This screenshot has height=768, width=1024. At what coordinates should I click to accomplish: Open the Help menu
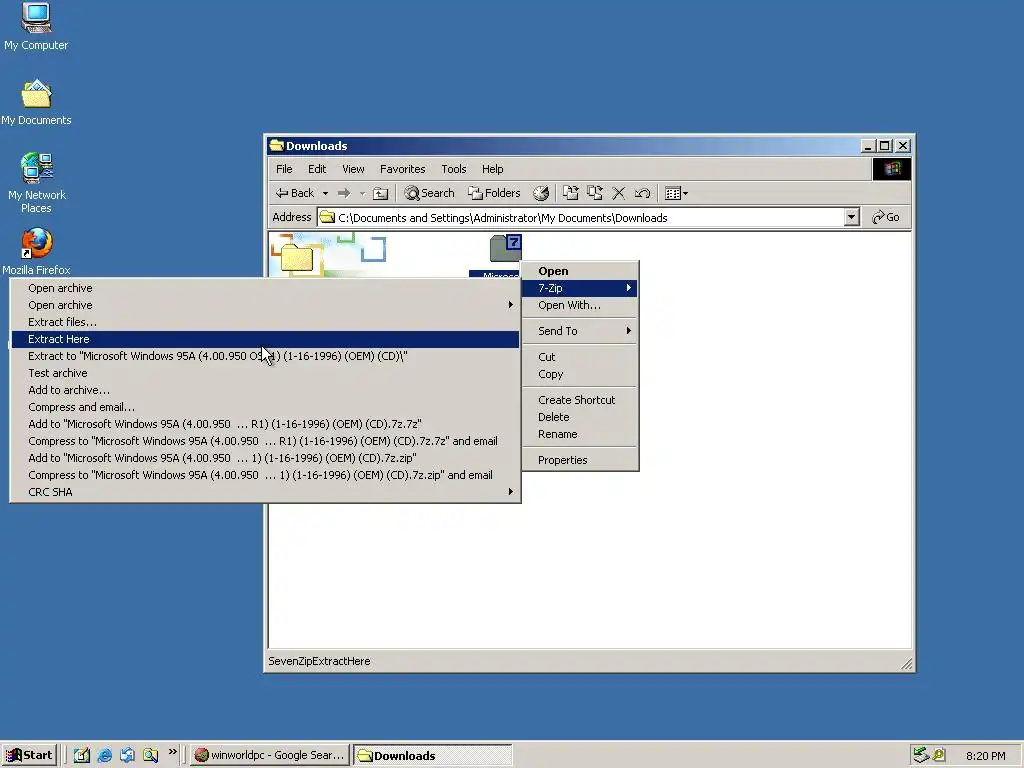pos(492,169)
